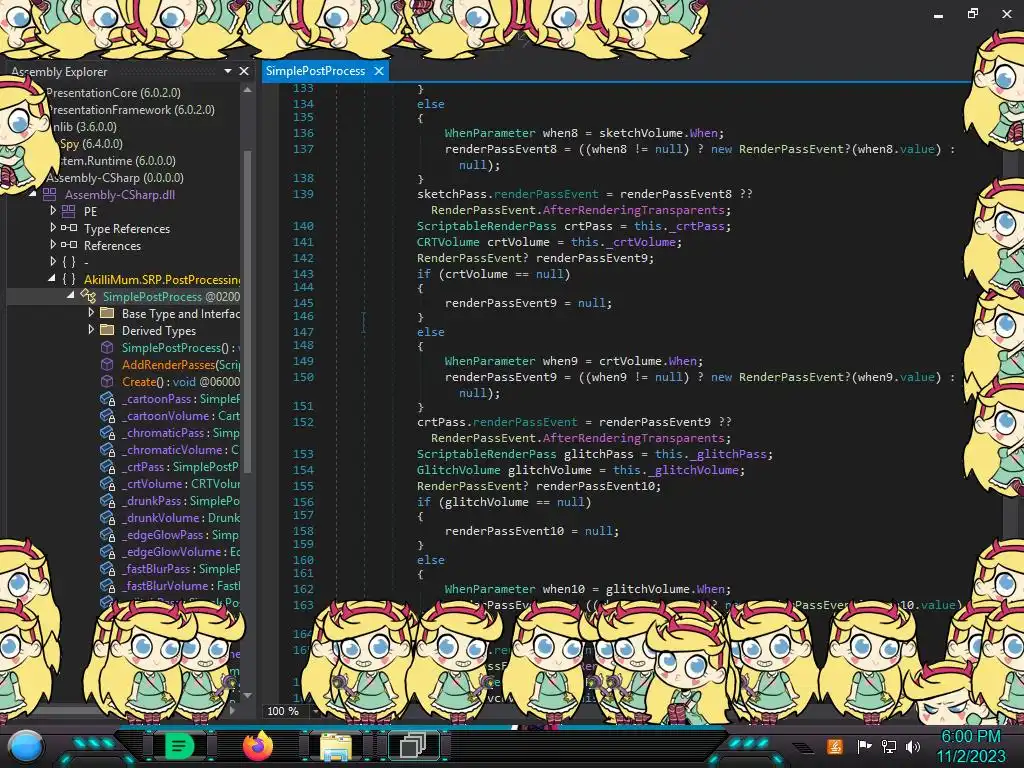The height and width of the screenshot is (768, 1024).
Task: Click the namespace braces icon beside AkilliMum.SRP.PostProcessing
Action: [x=69, y=279]
